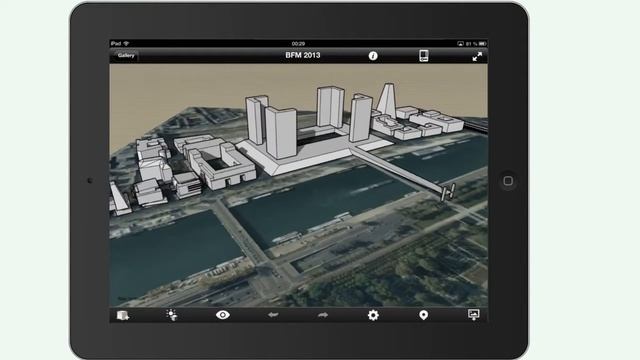Tap the device view icon in top bar
640x360 pixels.
click(x=424, y=56)
